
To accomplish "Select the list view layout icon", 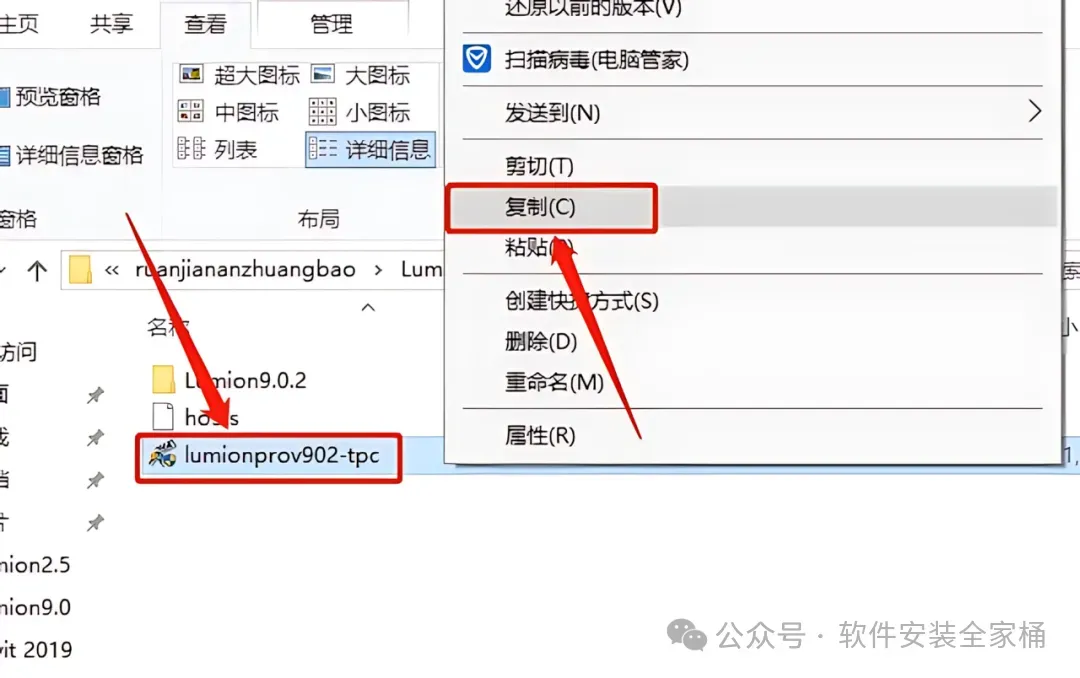I will 191,148.
